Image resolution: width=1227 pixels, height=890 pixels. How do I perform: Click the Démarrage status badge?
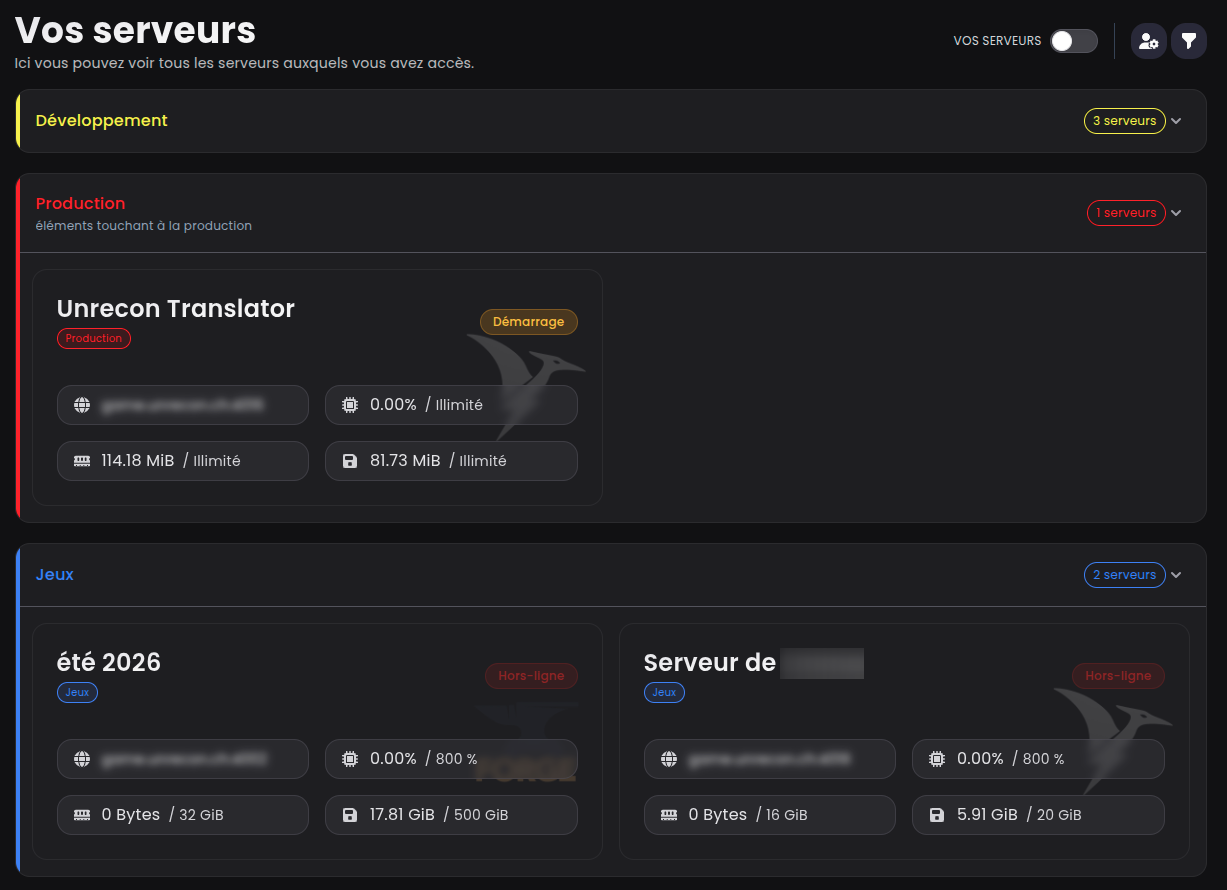529,322
